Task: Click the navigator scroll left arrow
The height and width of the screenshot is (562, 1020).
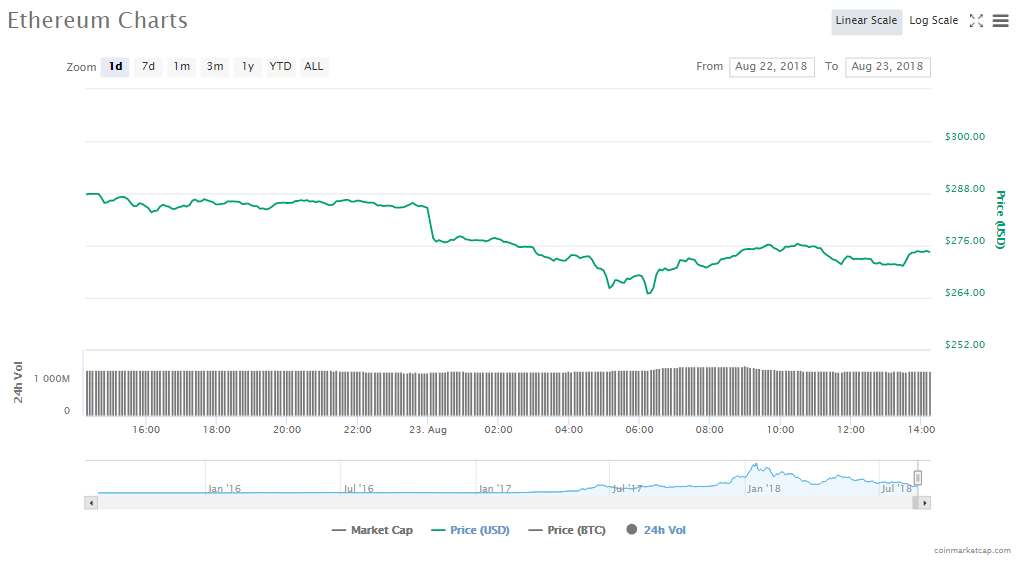Action: (92, 502)
